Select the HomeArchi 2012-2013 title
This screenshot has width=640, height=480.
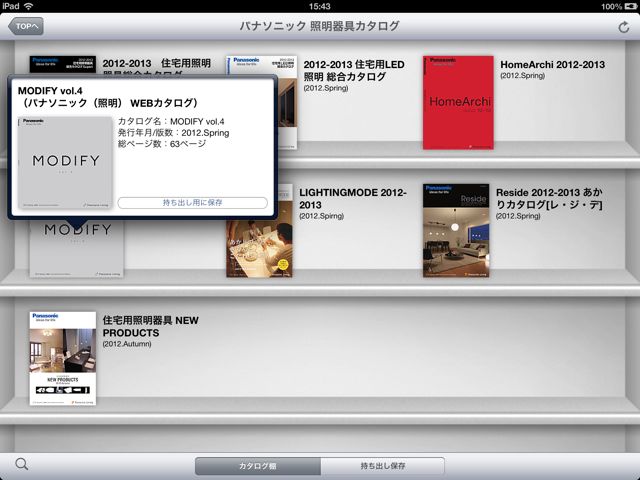point(553,64)
